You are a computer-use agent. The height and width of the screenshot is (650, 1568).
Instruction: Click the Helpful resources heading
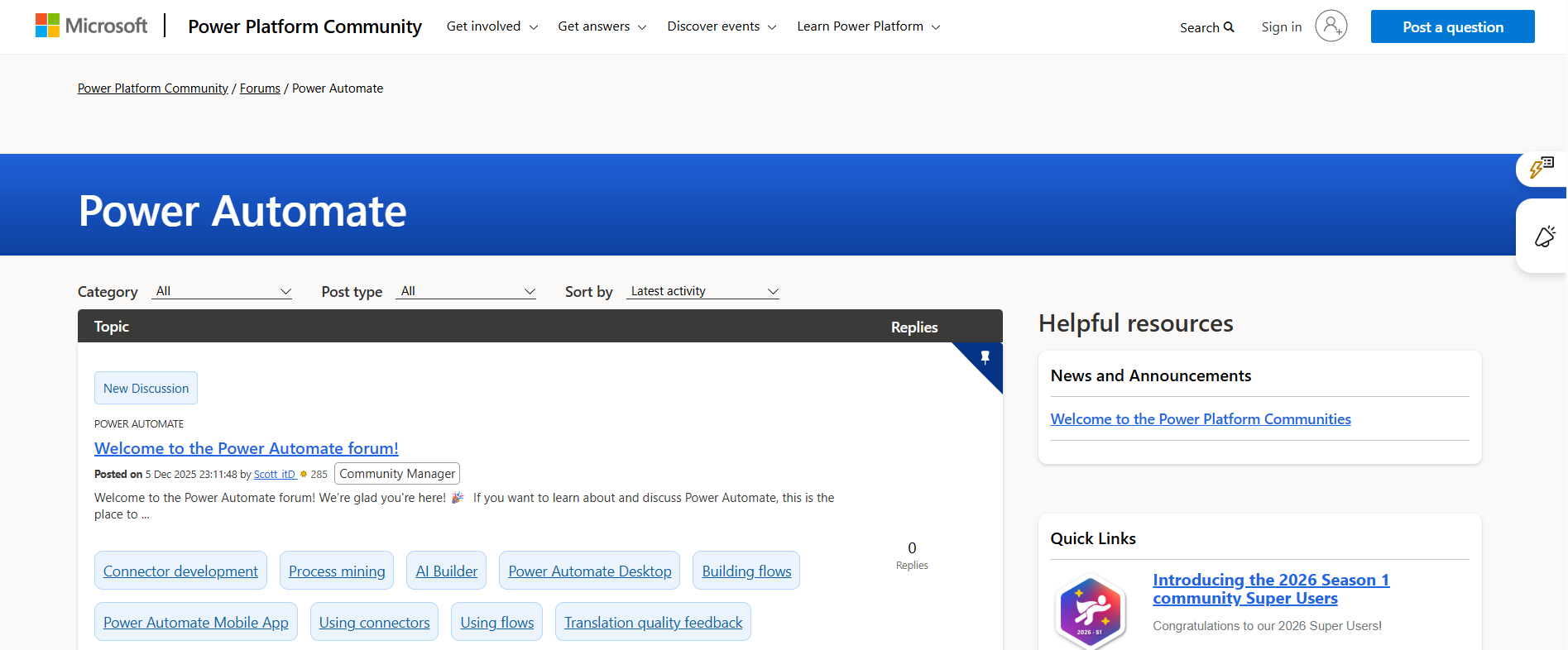[1136, 323]
